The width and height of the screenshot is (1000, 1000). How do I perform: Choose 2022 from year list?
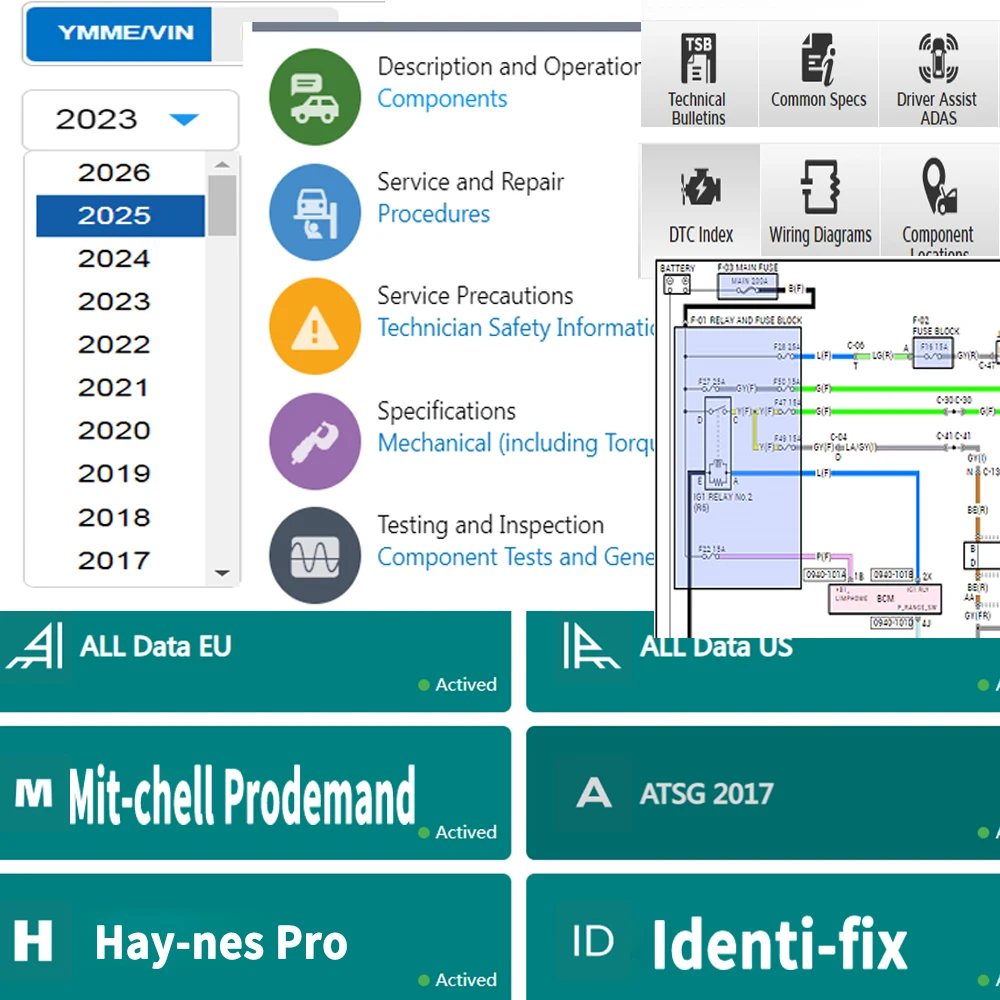click(114, 344)
